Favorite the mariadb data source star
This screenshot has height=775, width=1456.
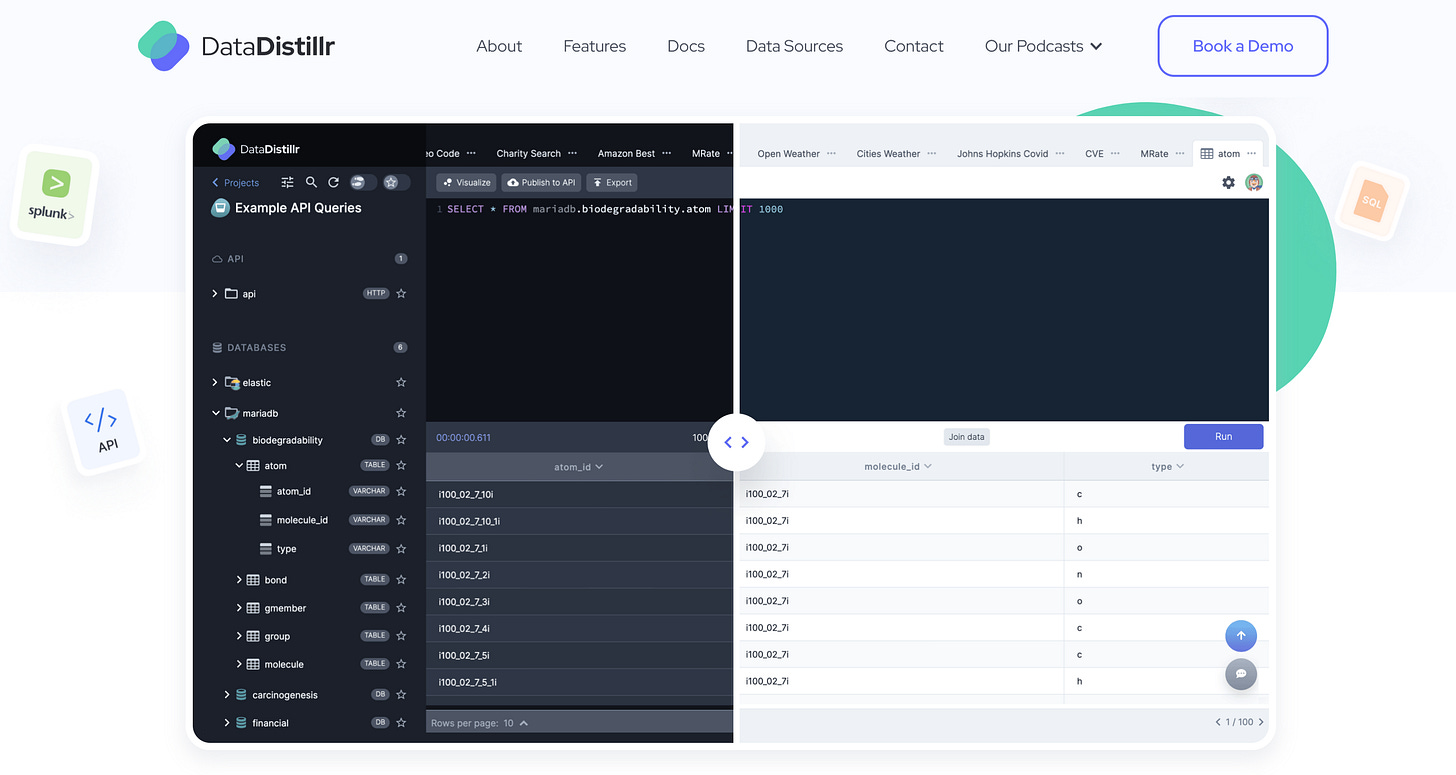click(401, 413)
